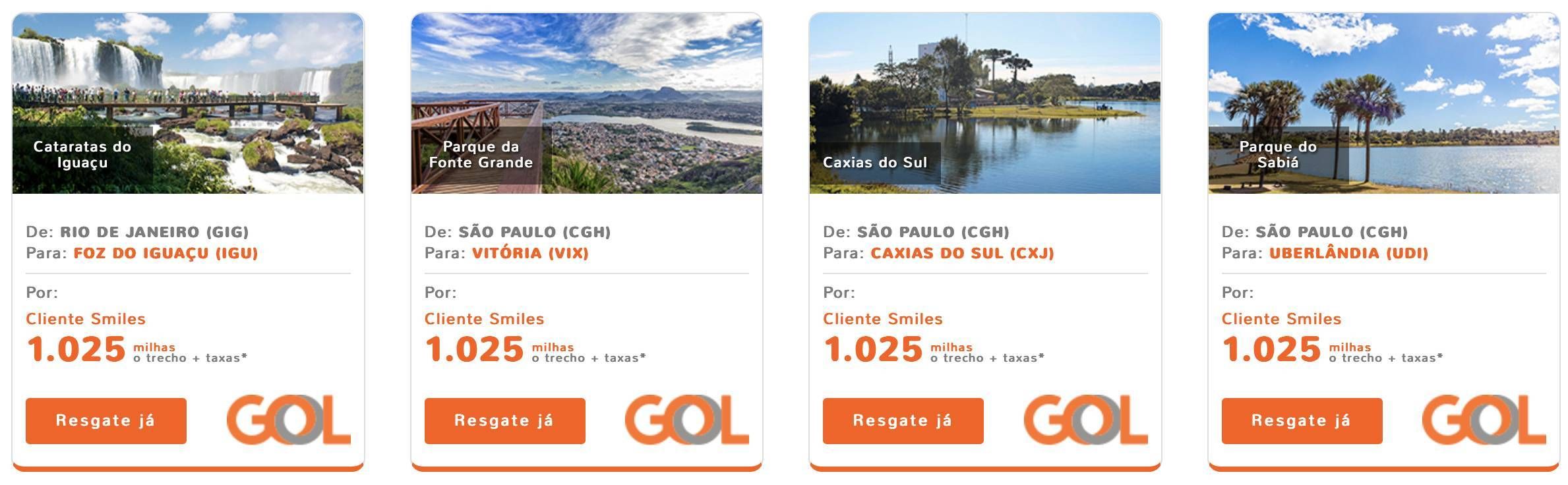Viewport: 1568px width, 485px height.
Task: Click the GOL logo on Caxias do Sul card
Action: pyautogui.click(x=1085, y=420)
